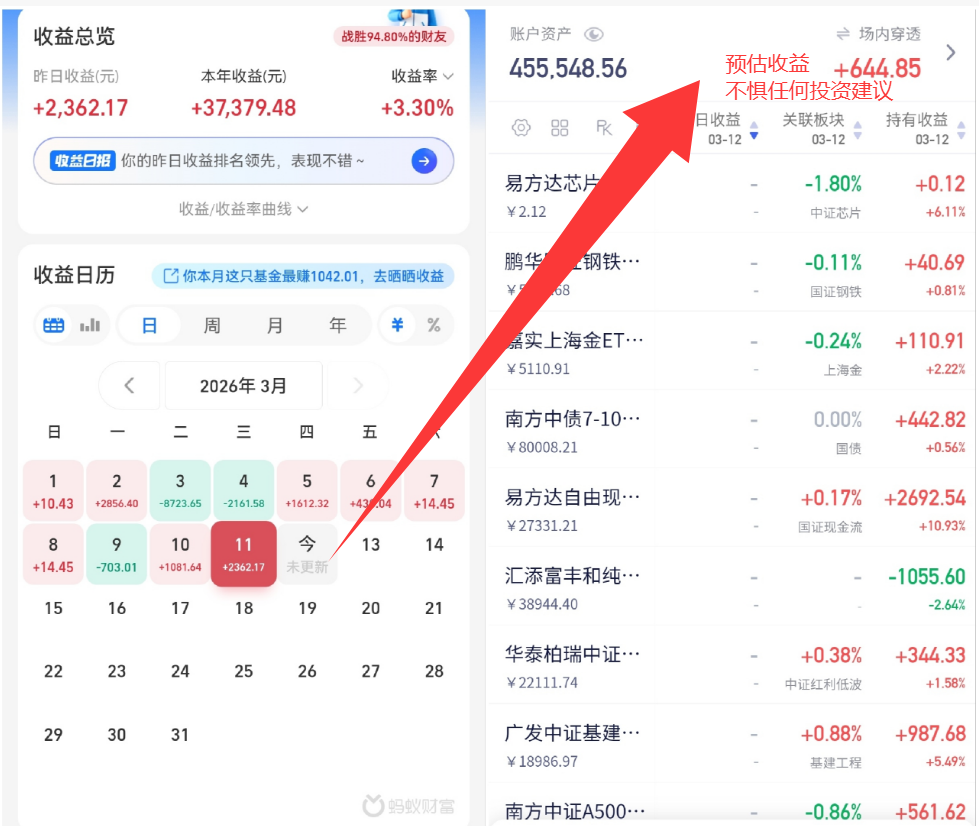Viewport: 979px width, 826px height.
Task: Show earnings in yuan ¥
Action: click(397, 325)
